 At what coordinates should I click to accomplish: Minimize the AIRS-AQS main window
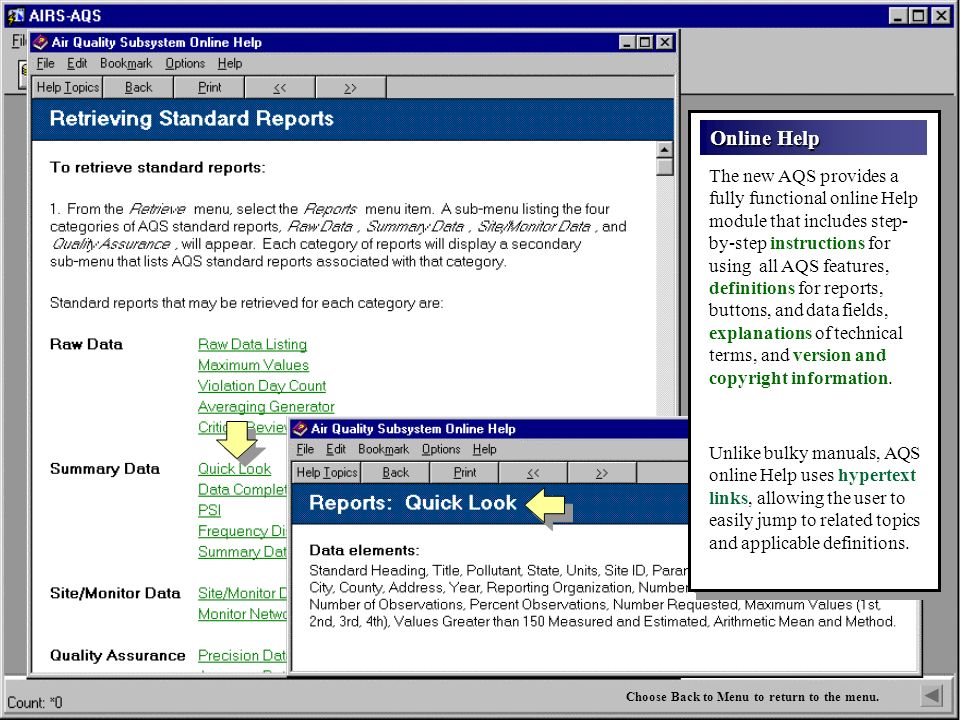pos(897,15)
